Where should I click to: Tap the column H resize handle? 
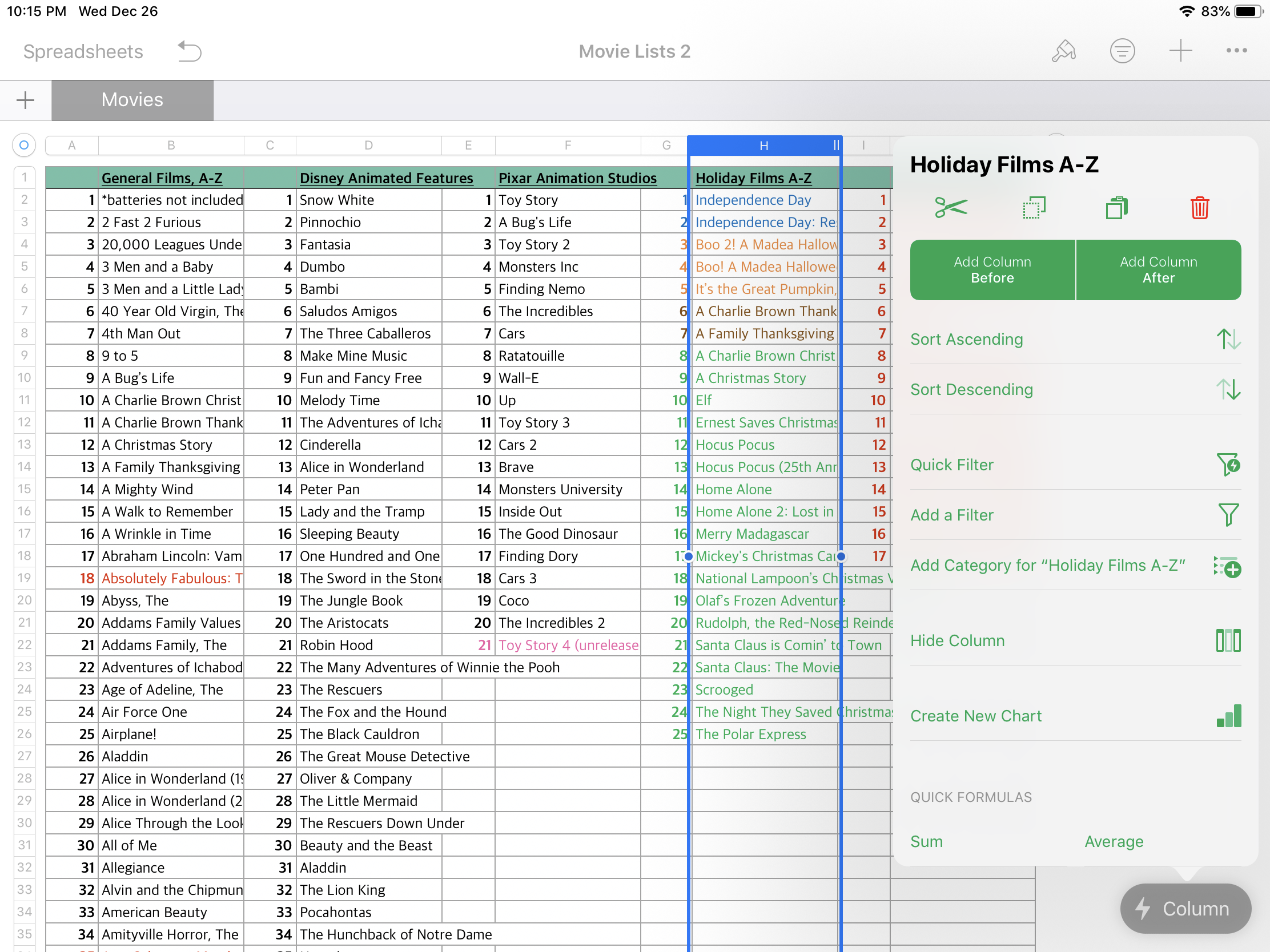[836, 146]
